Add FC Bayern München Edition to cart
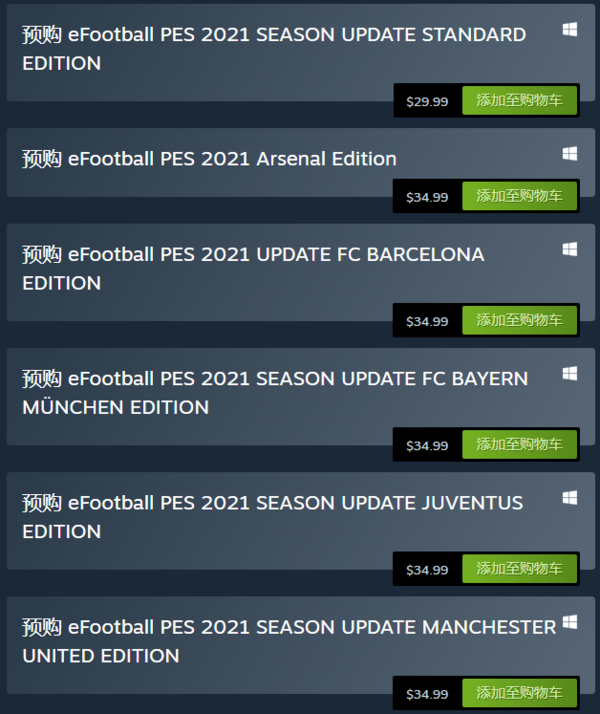This screenshot has height=714, width=600. coord(519,444)
